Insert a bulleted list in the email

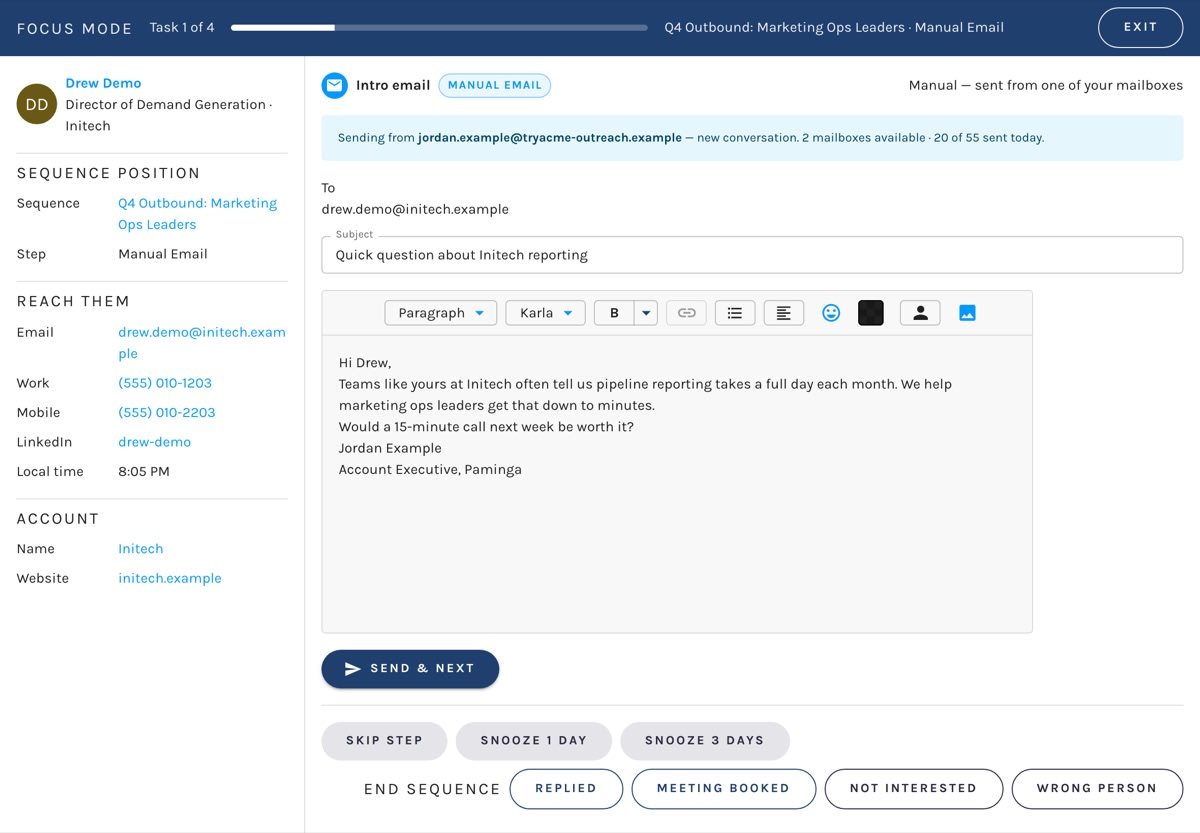[x=735, y=313]
